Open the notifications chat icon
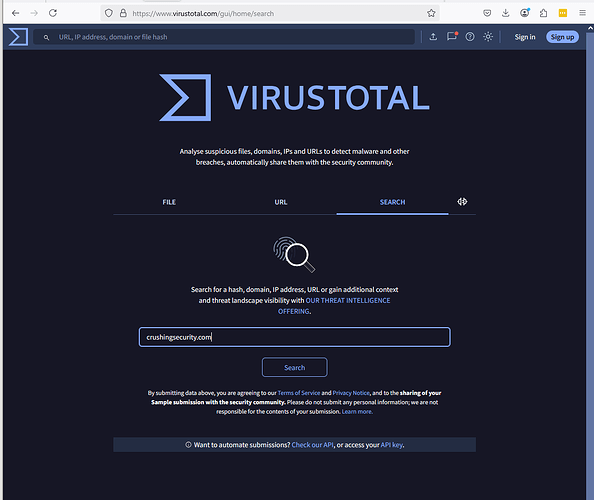Image resolution: width=594 pixels, height=500 pixels. 452,36
